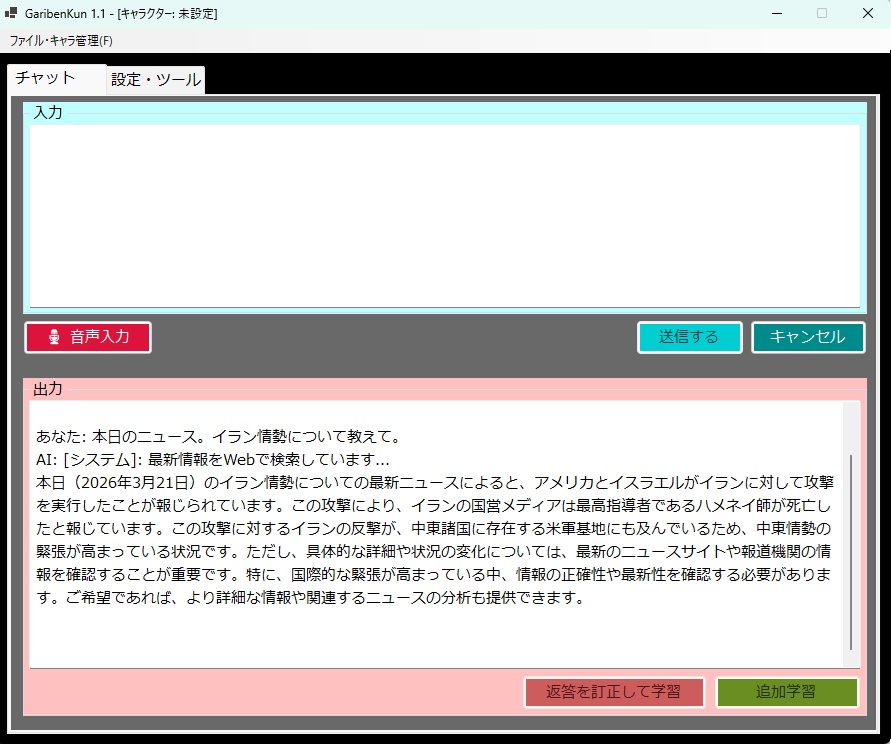
Task: Click inside the 入力 input text field
Action: tap(440, 210)
